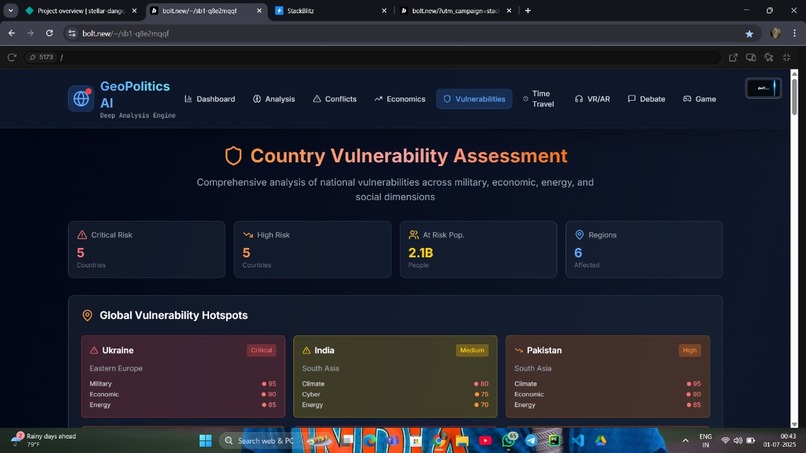This screenshot has height=453, width=806.
Task: Switch to the StackBlitz browser tab
Action: 330,10
